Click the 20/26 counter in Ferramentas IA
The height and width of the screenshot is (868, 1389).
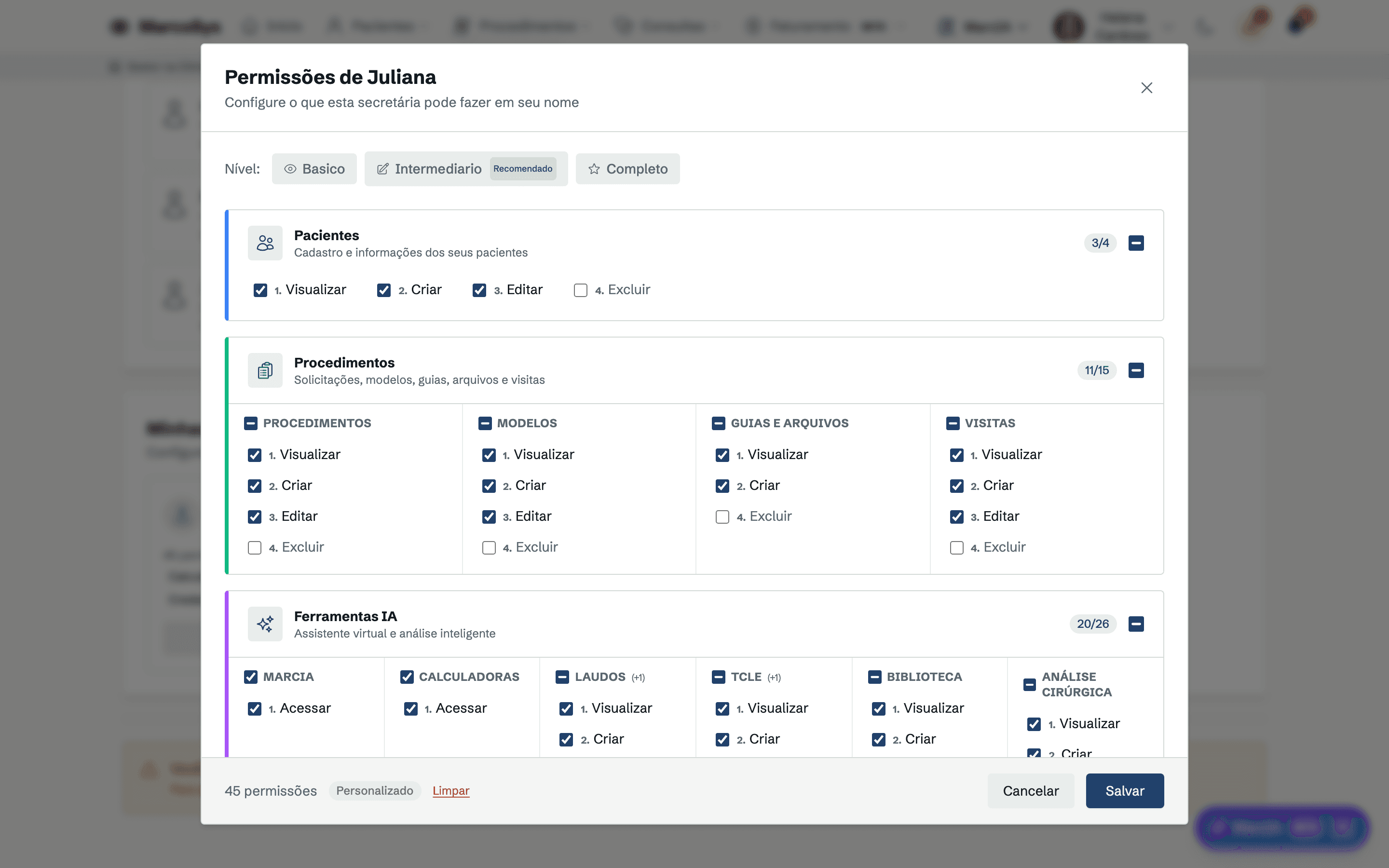coord(1093,624)
